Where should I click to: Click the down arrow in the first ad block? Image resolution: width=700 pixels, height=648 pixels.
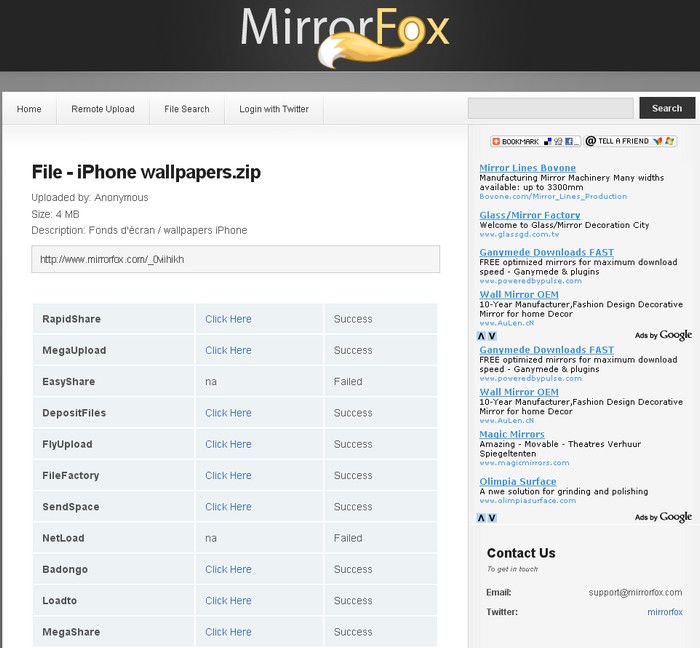pos(492,336)
